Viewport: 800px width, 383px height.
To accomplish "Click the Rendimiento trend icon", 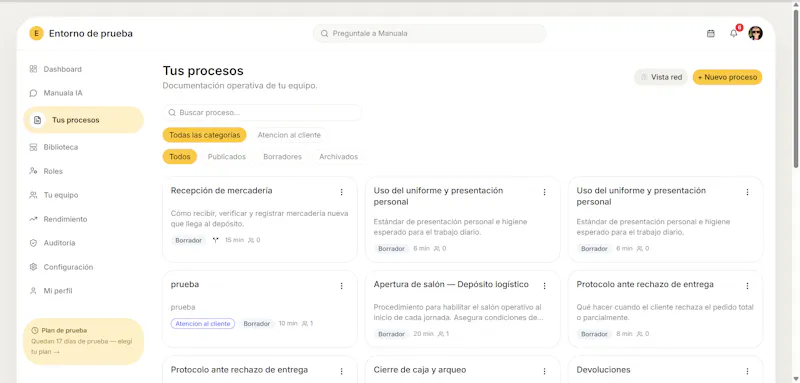I will point(33,219).
